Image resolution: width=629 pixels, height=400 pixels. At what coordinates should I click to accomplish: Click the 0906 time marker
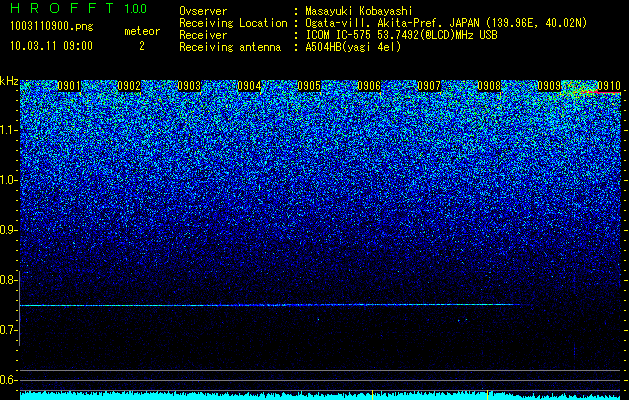point(369,86)
